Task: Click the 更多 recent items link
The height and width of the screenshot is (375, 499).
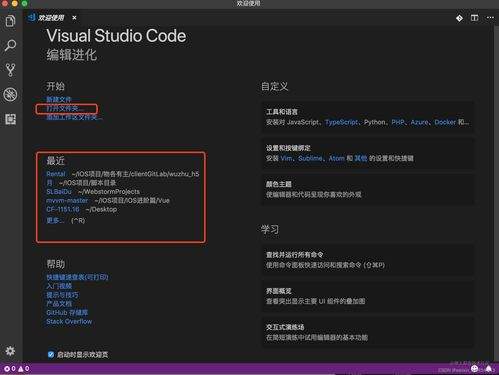Action: coord(55,220)
